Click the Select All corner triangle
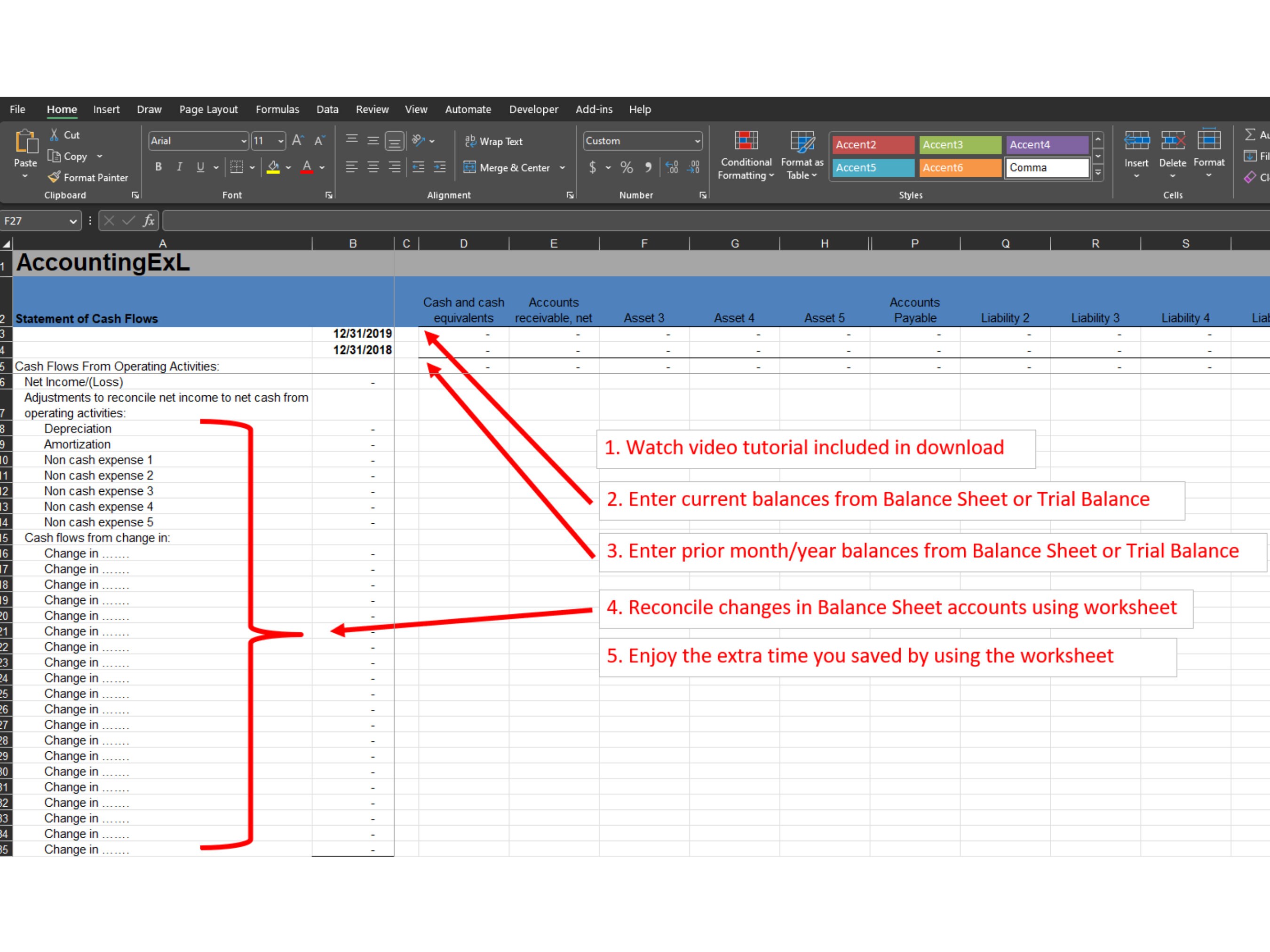The width and height of the screenshot is (1270, 952). [6, 244]
